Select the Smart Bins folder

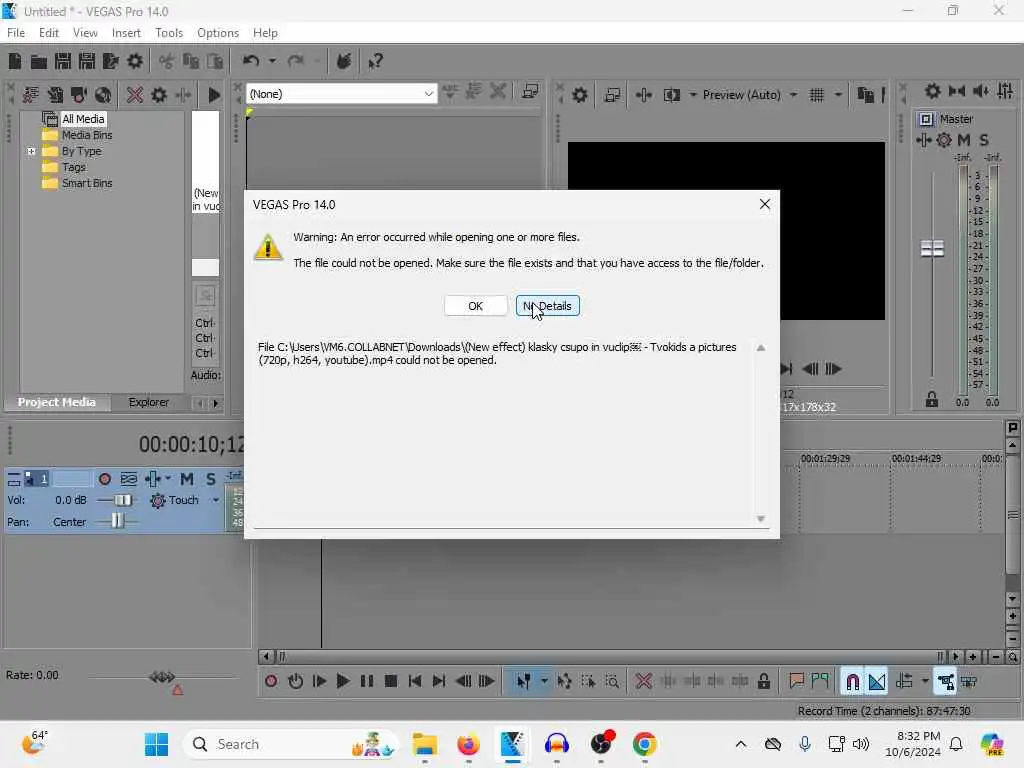click(x=87, y=183)
